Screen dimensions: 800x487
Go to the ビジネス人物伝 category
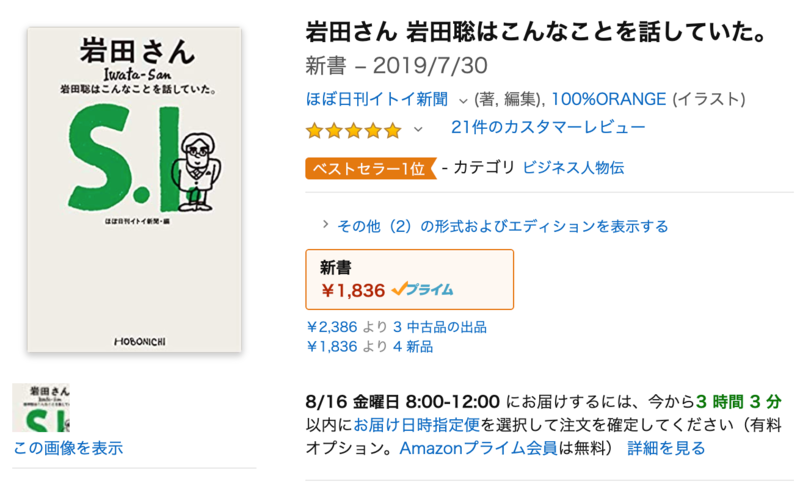point(573,167)
